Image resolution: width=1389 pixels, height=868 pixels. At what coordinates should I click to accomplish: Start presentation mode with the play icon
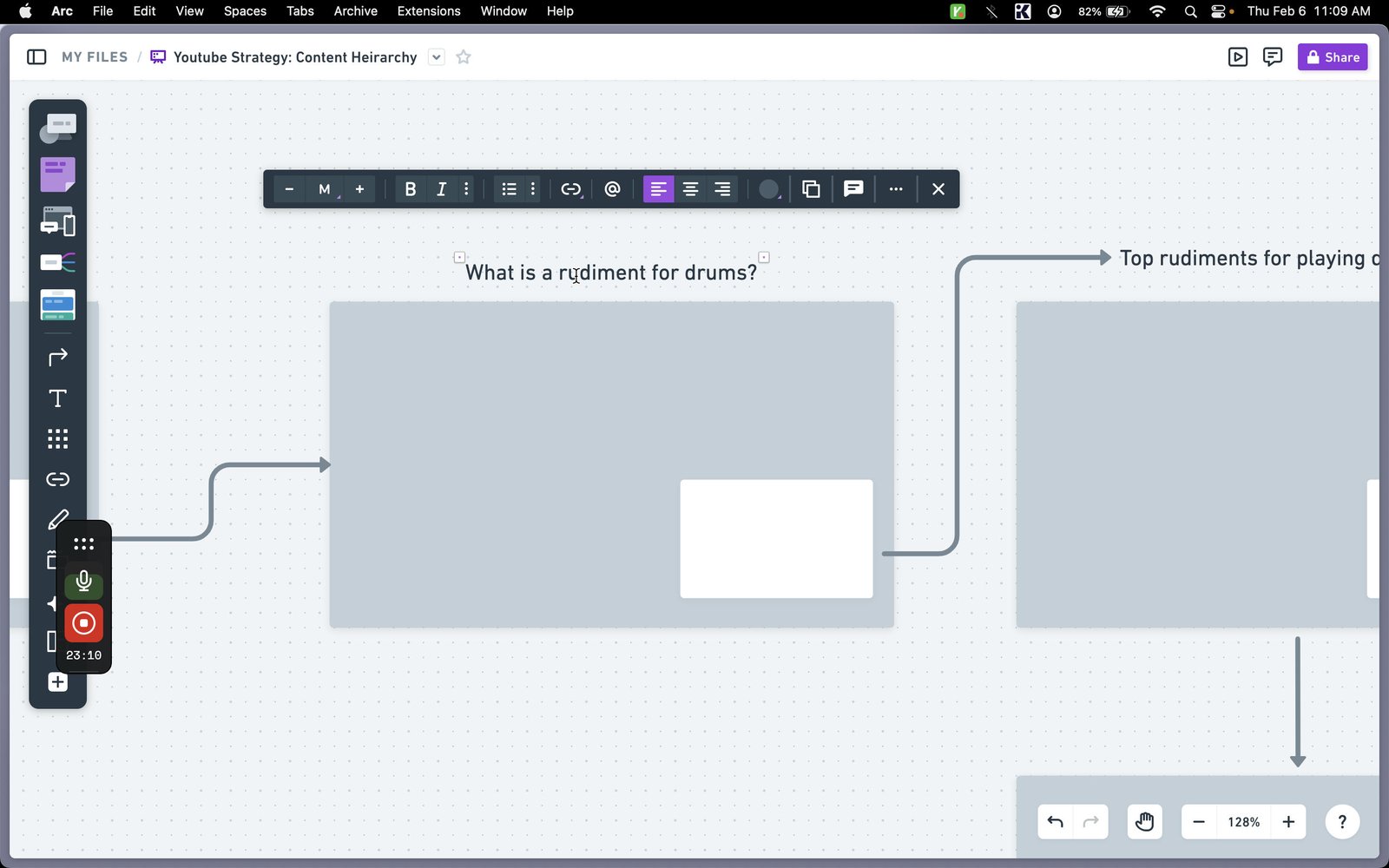pos(1238,57)
